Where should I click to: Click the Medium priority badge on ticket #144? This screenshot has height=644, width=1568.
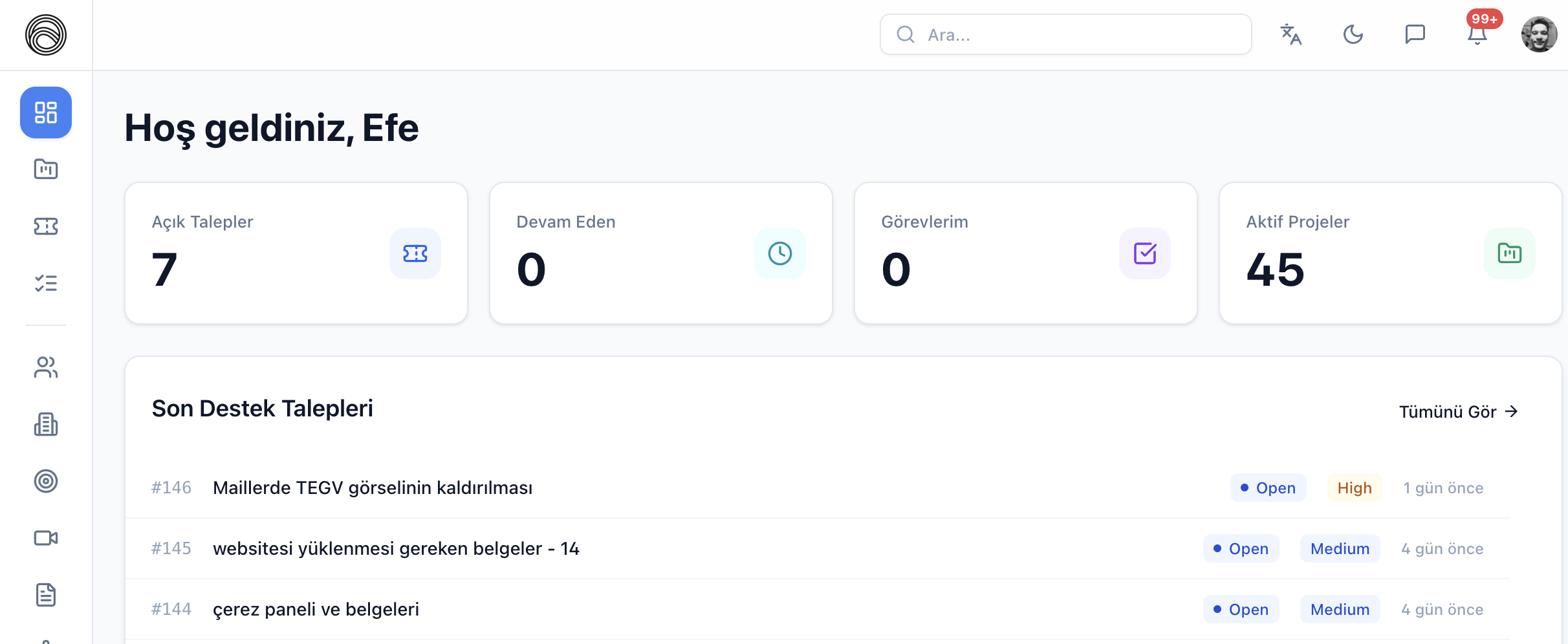click(x=1340, y=609)
